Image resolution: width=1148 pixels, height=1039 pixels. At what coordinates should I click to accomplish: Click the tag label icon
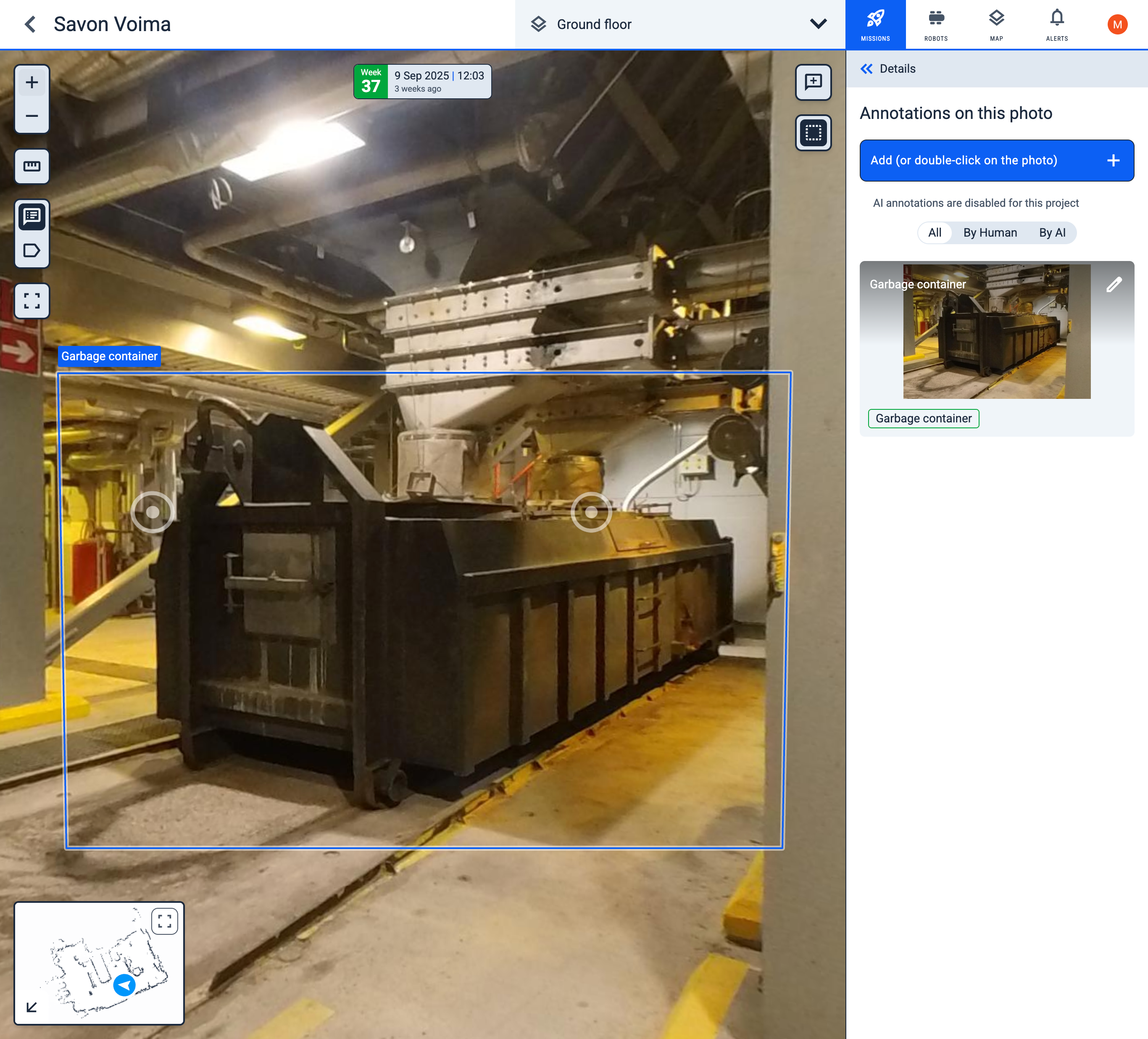click(x=32, y=251)
